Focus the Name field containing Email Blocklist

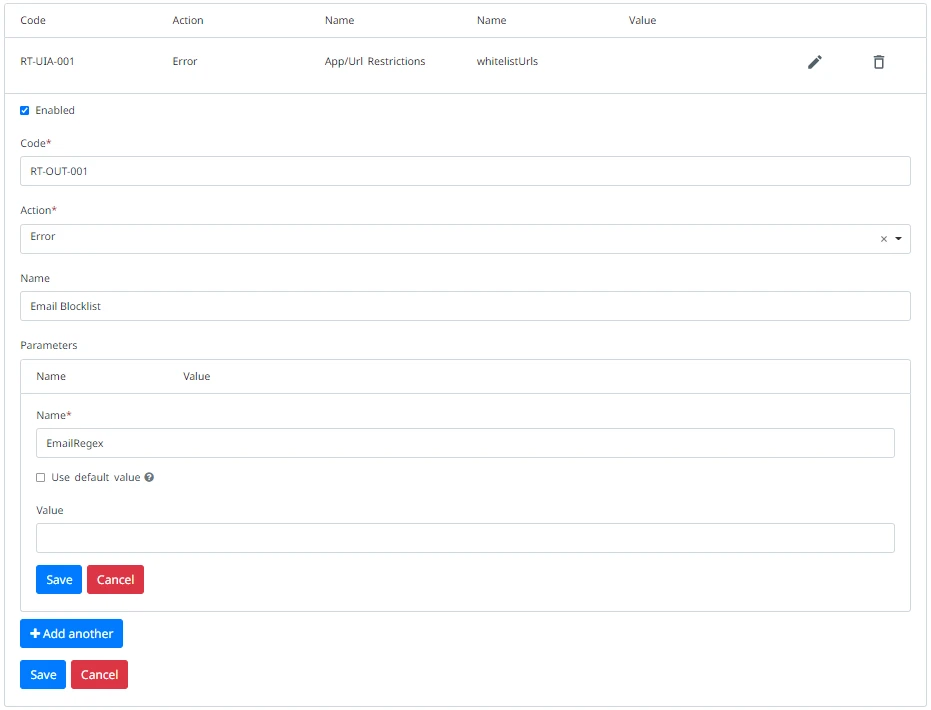click(465, 306)
